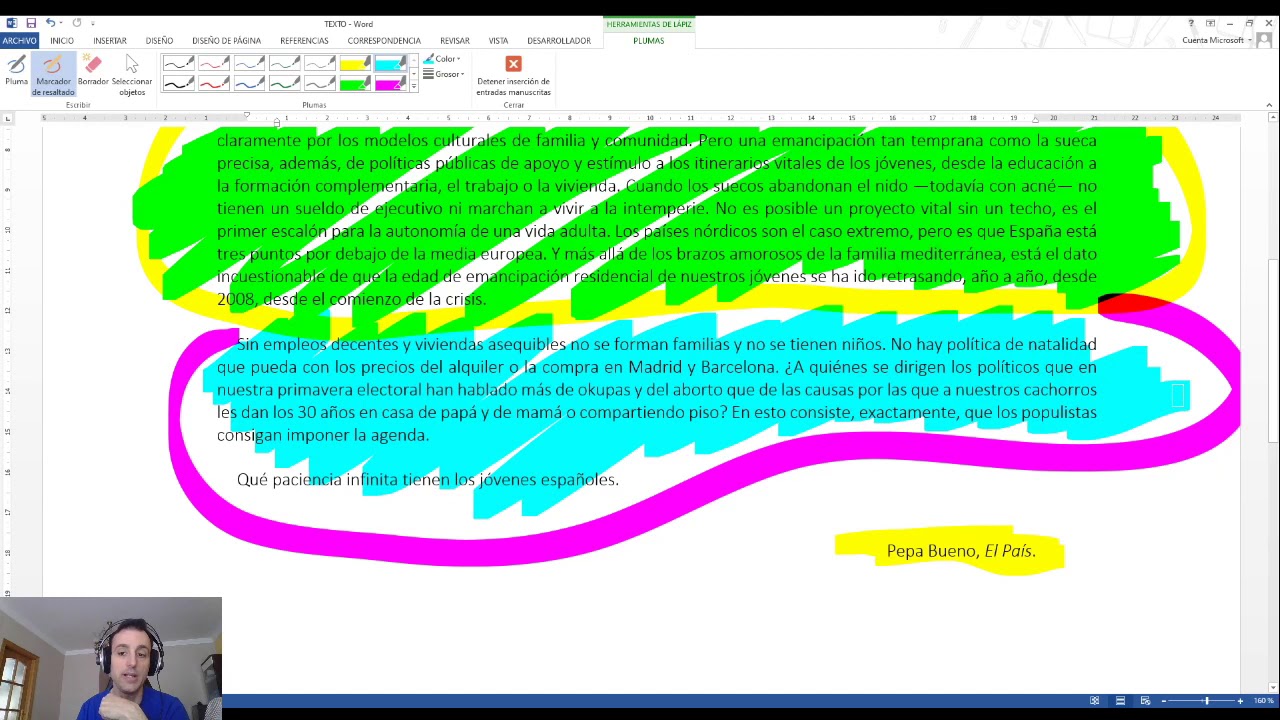The height and width of the screenshot is (720, 1280).
Task: Click Seleccionar objetos arrow tool
Action: pos(132,75)
